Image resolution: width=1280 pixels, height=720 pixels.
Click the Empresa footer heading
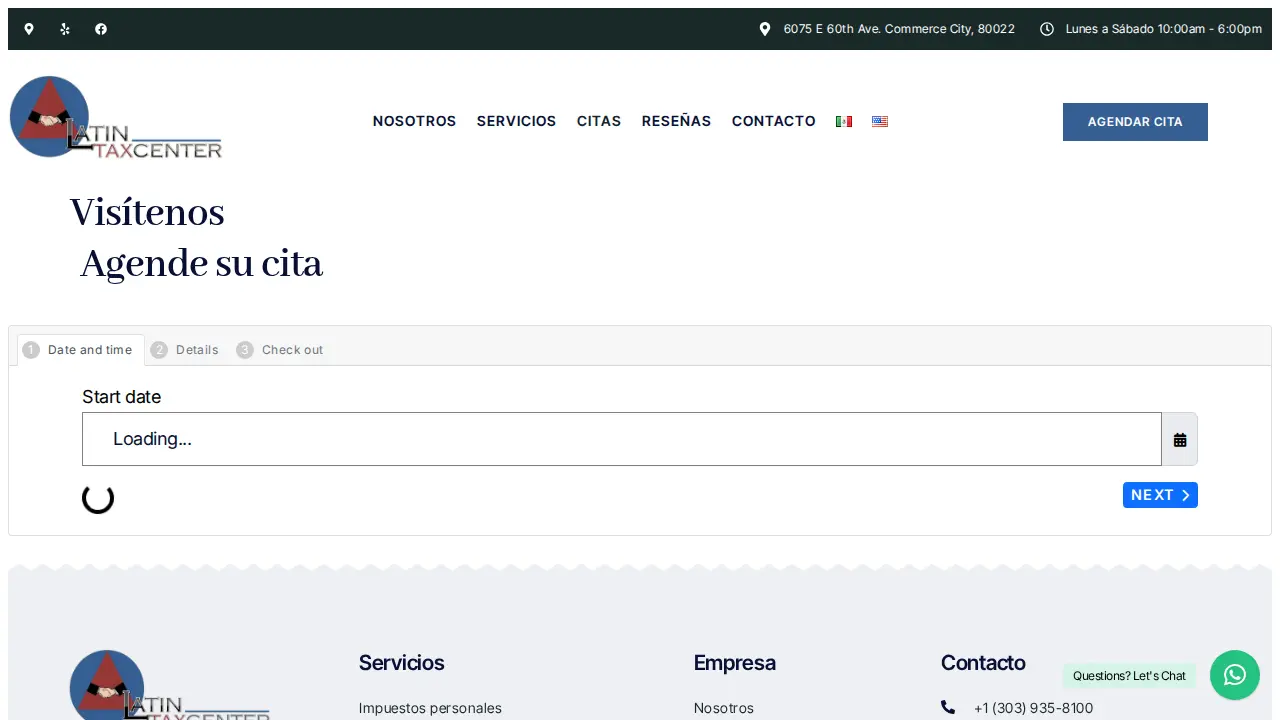click(x=735, y=663)
